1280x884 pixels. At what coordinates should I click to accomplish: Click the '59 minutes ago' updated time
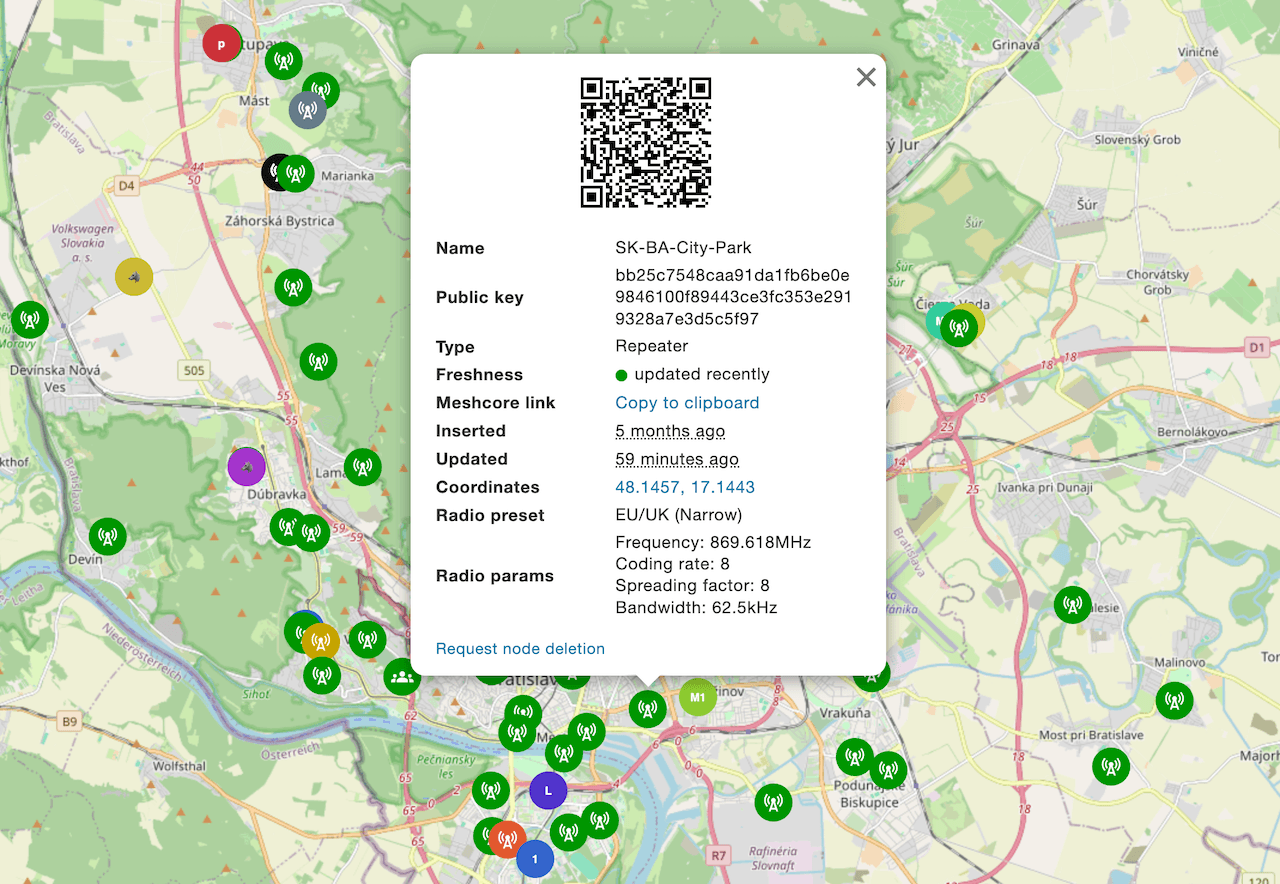point(677,459)
